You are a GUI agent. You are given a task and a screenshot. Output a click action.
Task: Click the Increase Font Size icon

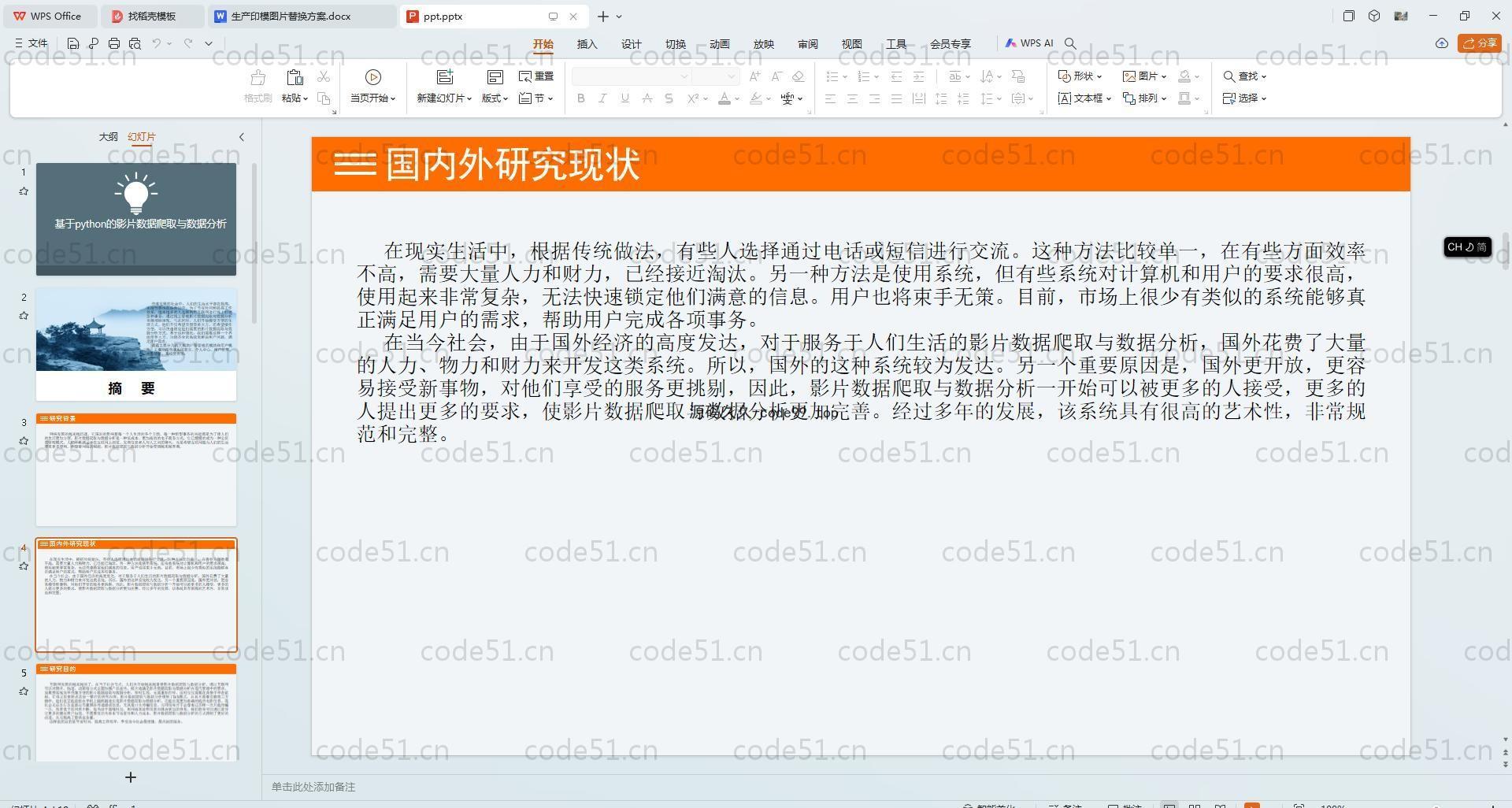(754, 76)
